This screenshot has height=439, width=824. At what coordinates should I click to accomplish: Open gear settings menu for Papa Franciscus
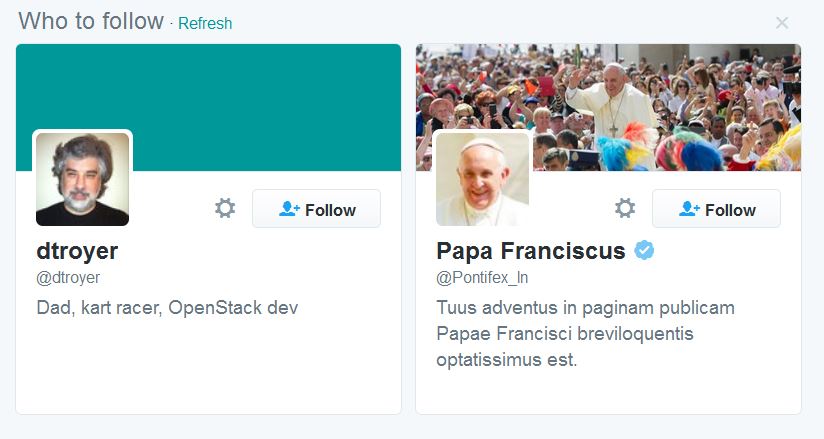[625, 208]
